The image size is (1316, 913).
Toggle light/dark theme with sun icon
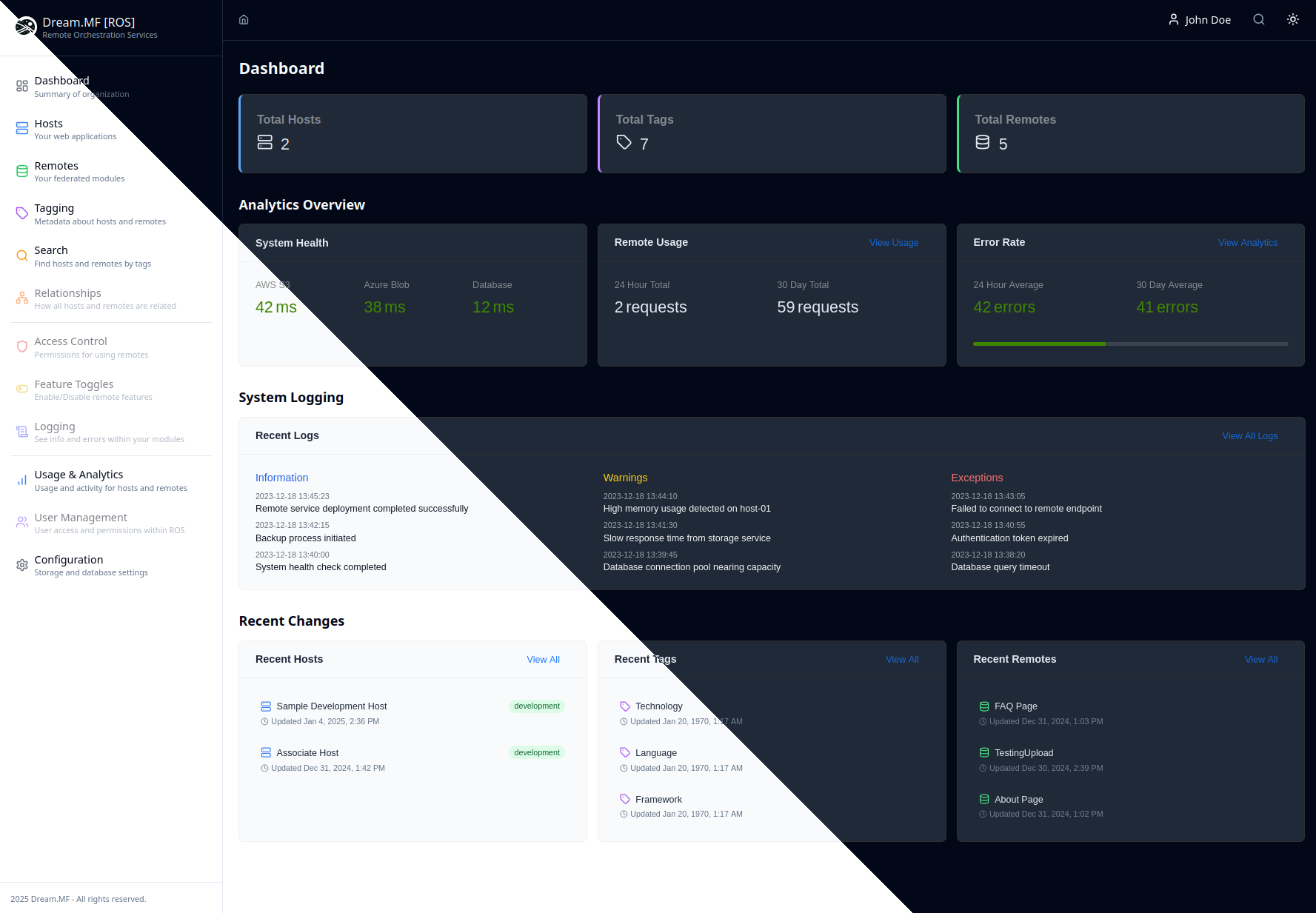click(1292, 20)
